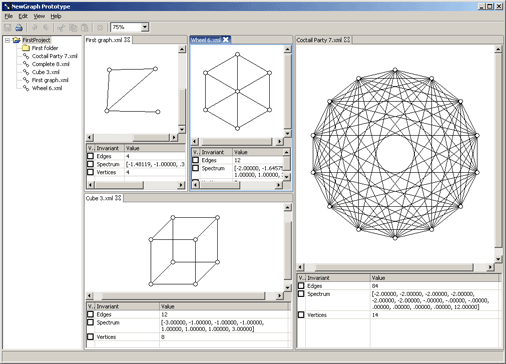Click scroll down arrow in Wheel 6 invariants table
This screenshot has height=364, width=506.
coord(286,176)
